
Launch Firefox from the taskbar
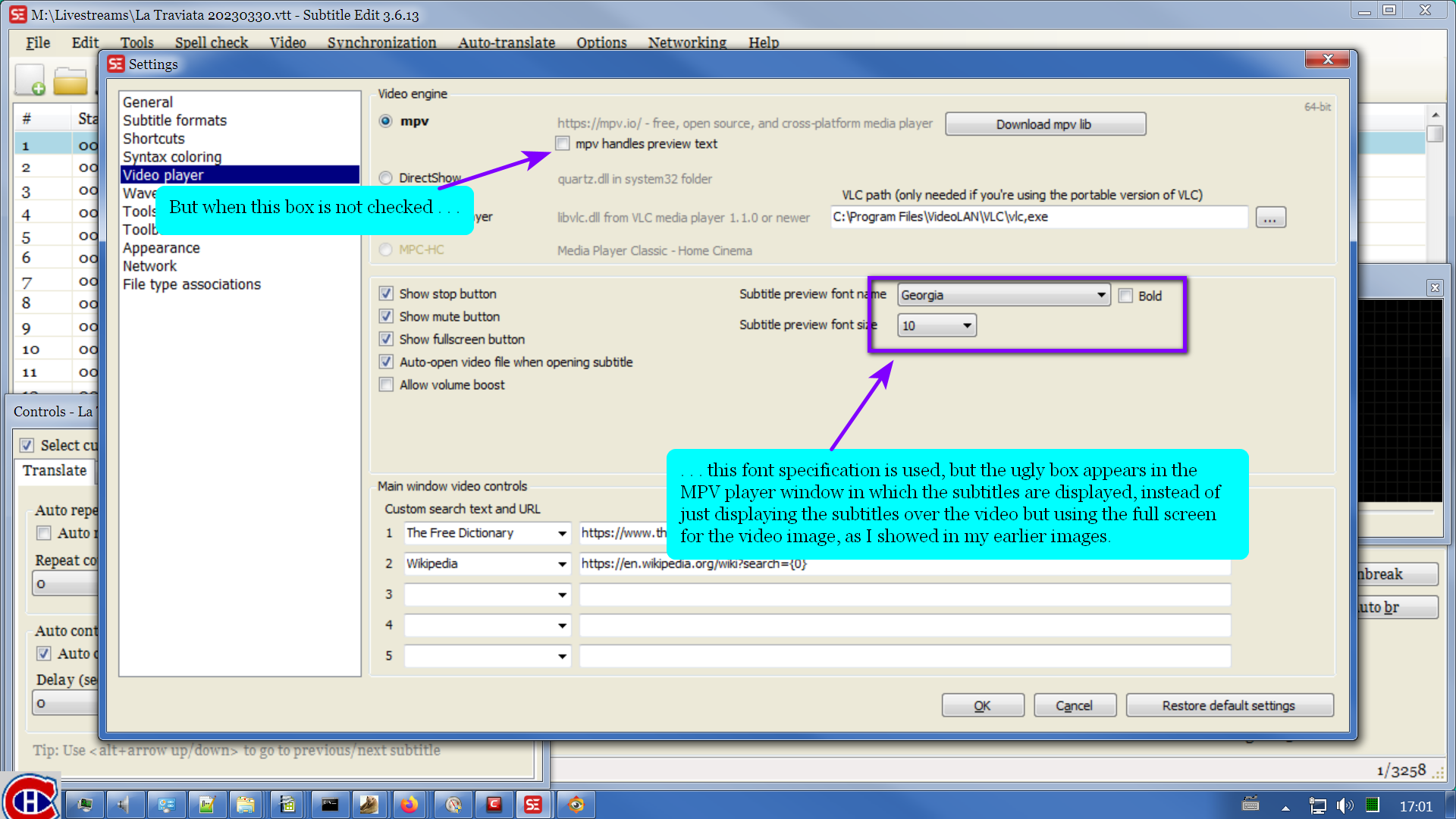(x=410, y=805)
